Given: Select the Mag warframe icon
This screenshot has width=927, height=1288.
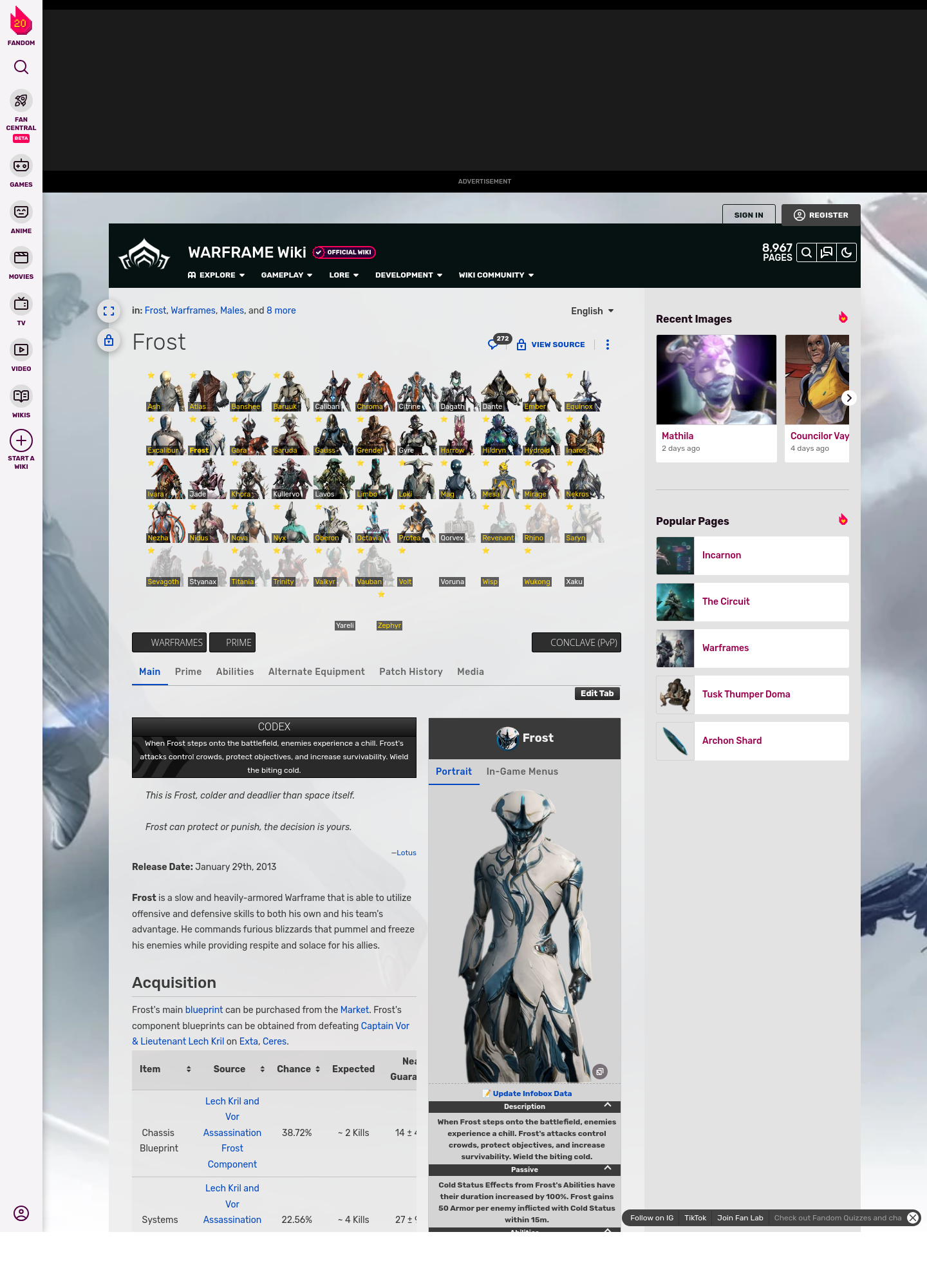Looking at the screenshot, I should (x=458, y=478).
